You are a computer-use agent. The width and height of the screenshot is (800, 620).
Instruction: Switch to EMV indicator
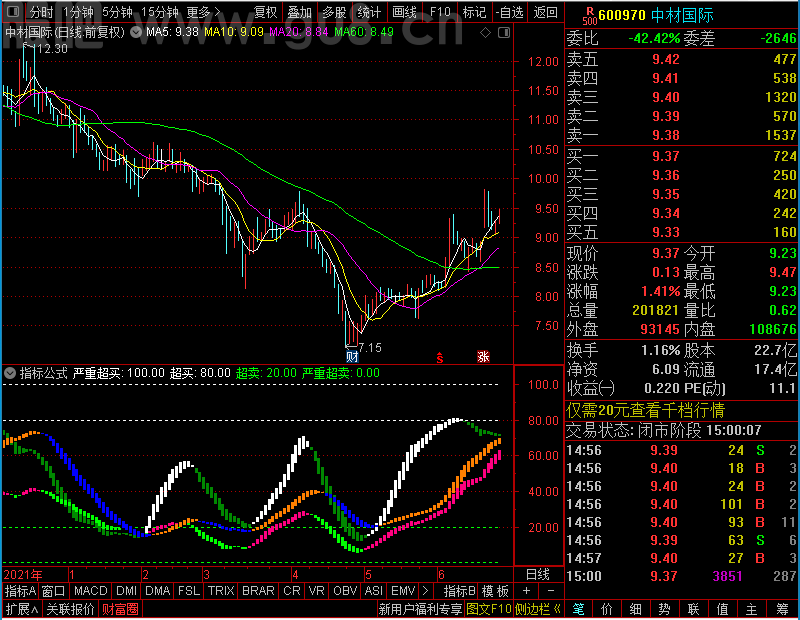click(x=403, y=591)
